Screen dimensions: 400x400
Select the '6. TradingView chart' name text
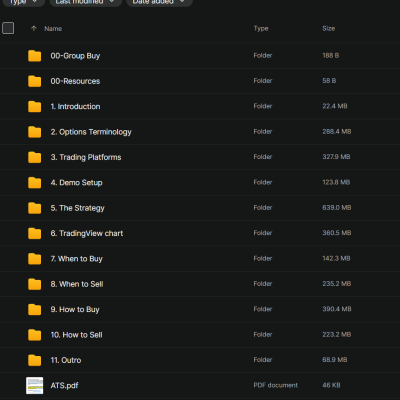tap(87, 234)
